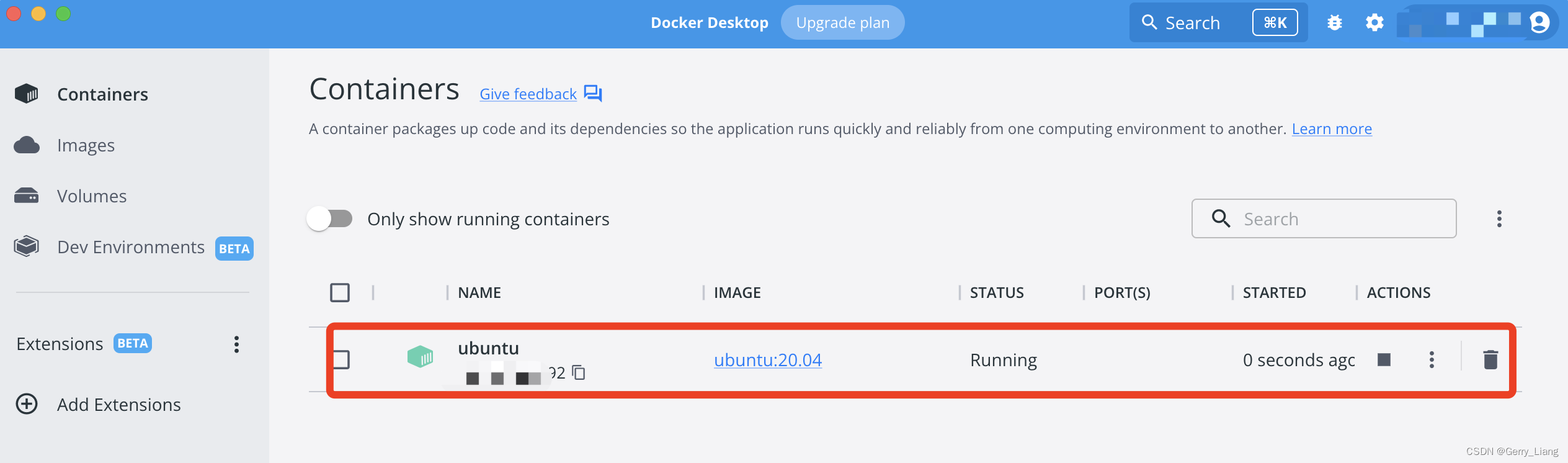
Task: Click the Images cloud icon in sidebar
Action: pos(27,145)
